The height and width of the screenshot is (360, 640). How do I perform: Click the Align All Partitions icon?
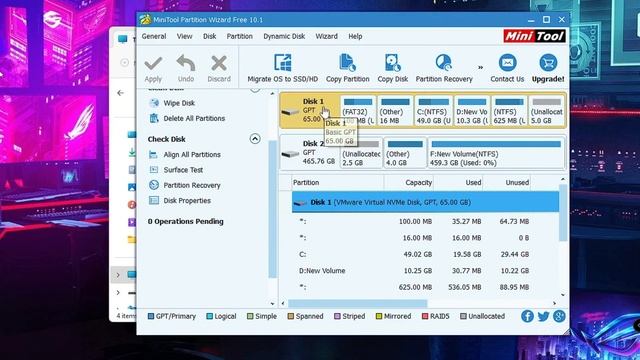point(154,155)
